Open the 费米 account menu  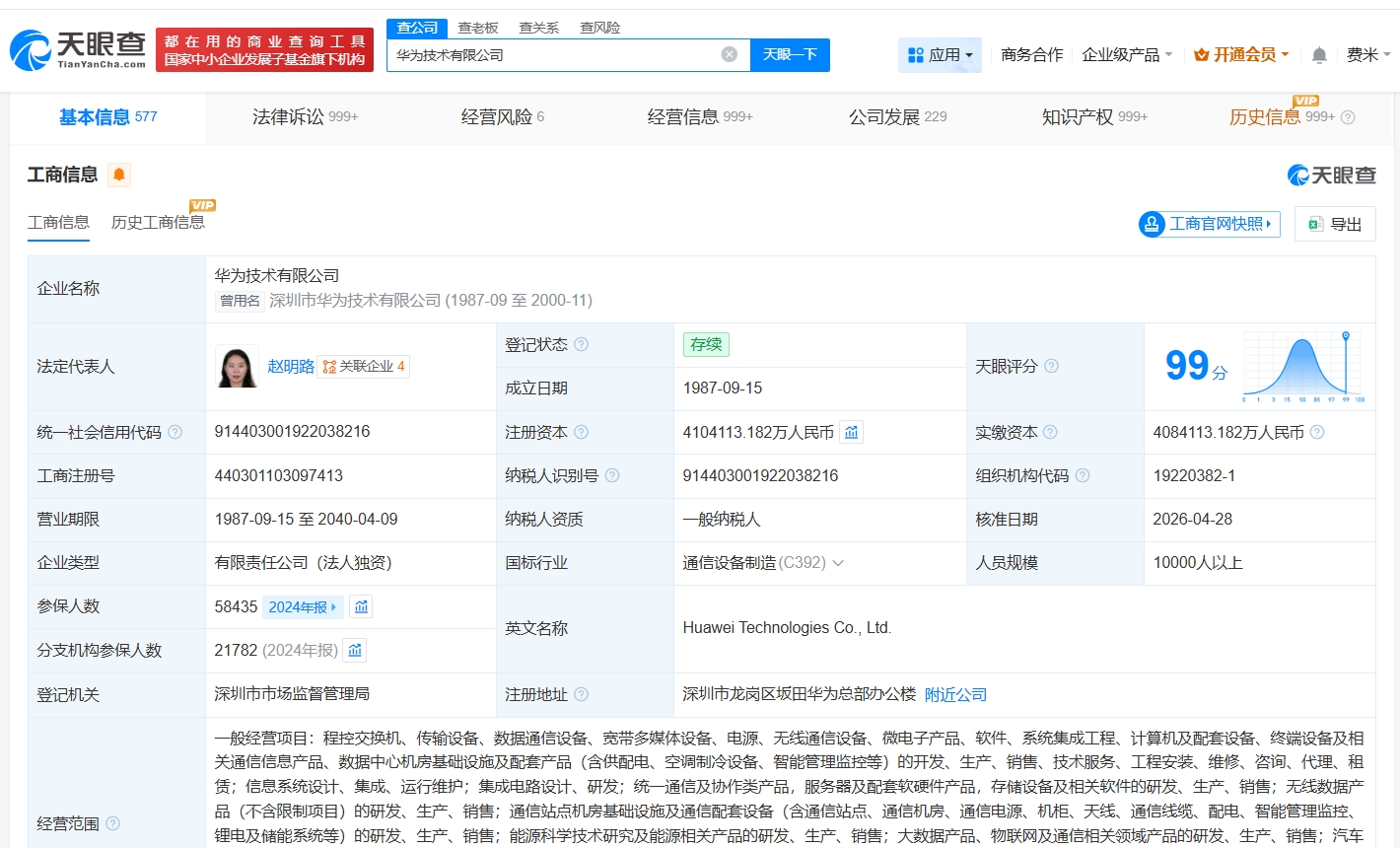(1368, 55)
